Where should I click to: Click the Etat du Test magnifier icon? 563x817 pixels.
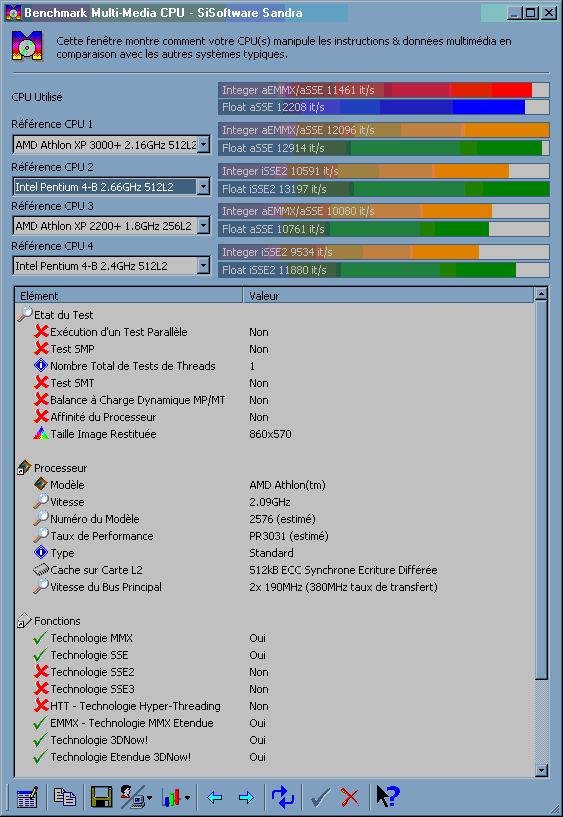pyautogui.click(x=24, y=314)
